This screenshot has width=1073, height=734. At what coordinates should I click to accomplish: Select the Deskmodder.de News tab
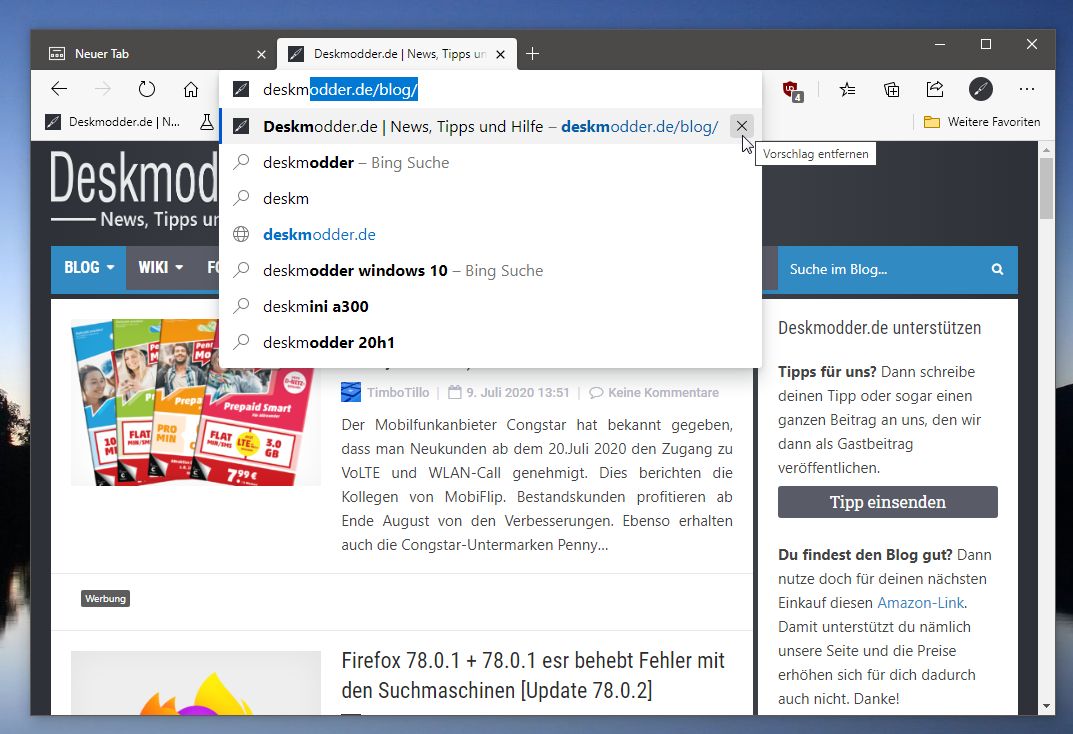396,53
